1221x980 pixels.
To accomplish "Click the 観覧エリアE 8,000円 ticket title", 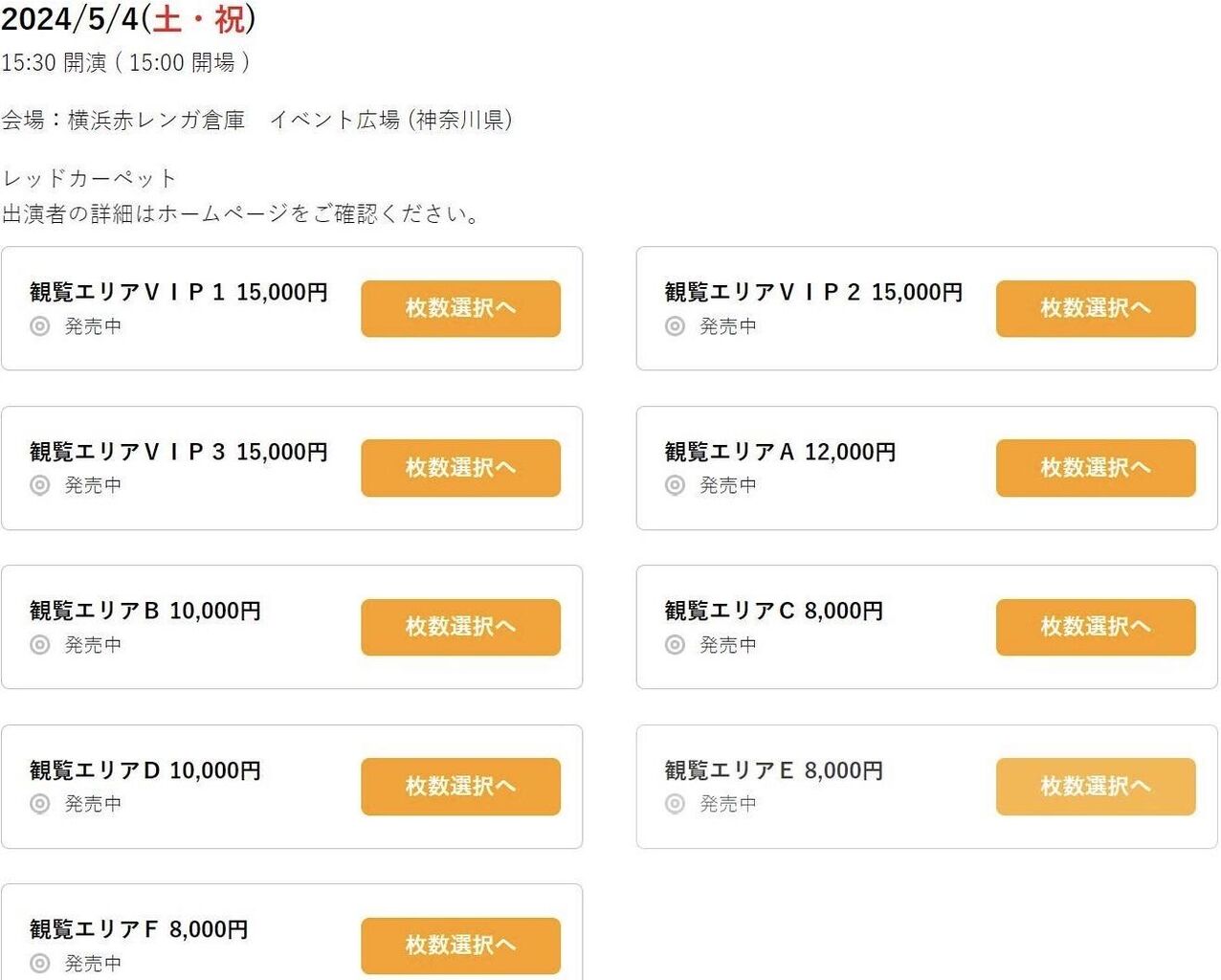I will [773, 770].
